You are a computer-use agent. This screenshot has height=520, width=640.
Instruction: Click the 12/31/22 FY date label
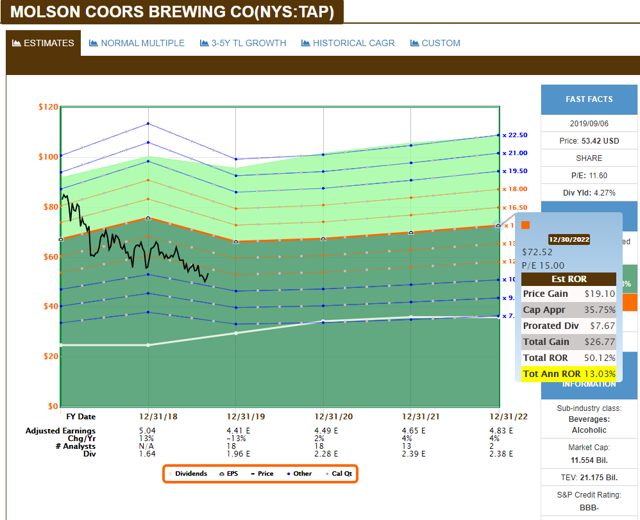[x=509, y=417]
